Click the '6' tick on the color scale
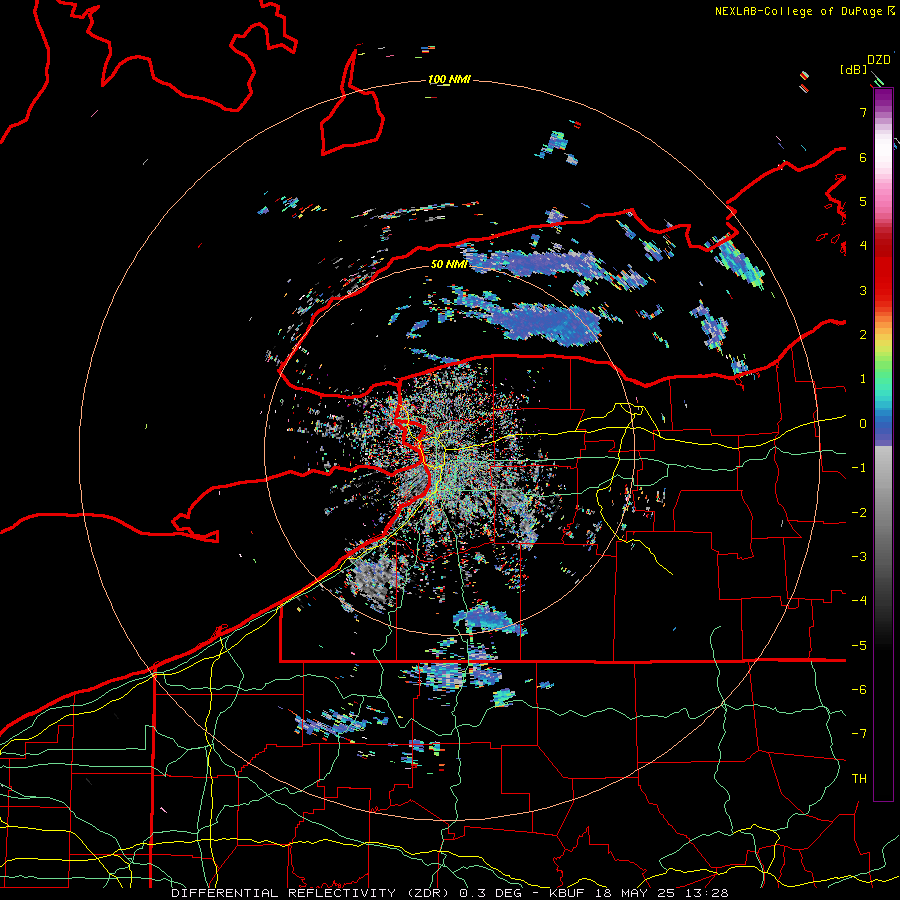Screen dimensions: 900x900 863,158
